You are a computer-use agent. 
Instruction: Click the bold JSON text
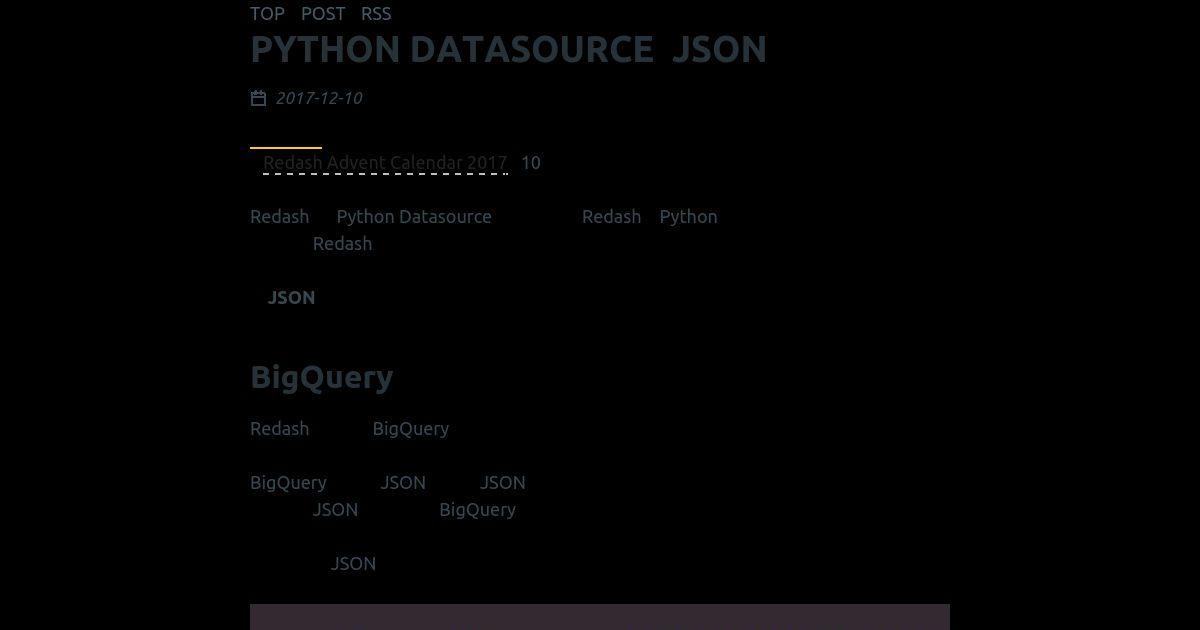coord(292,298)
